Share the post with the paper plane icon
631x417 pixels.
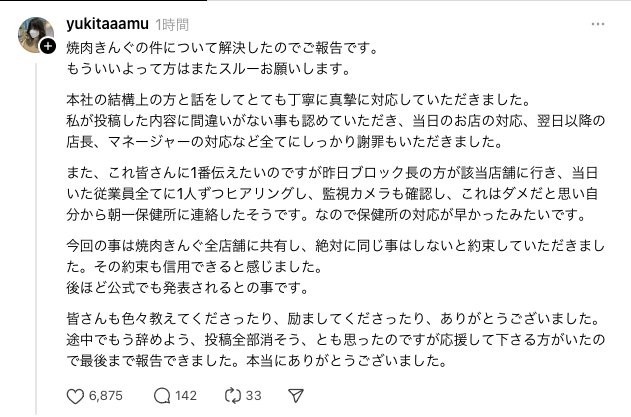tap(297, 395)
